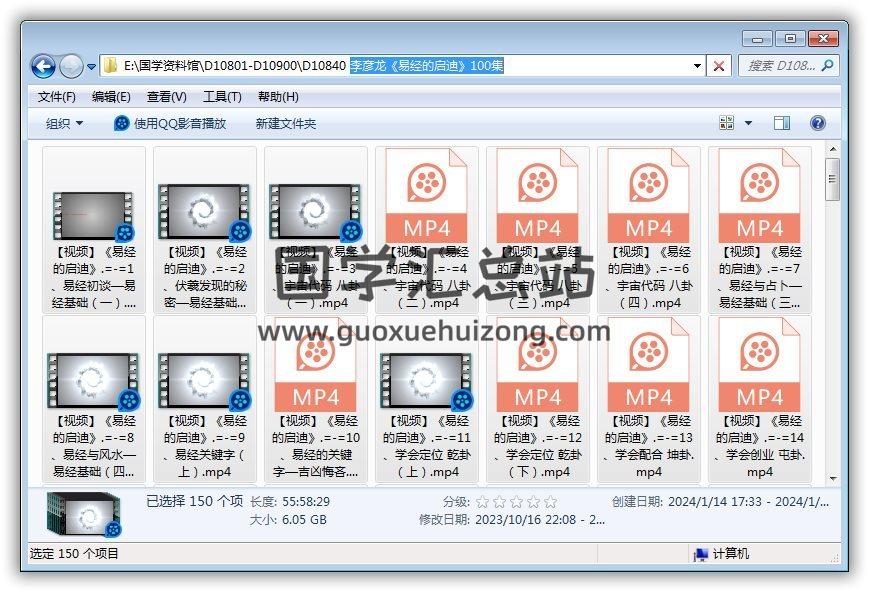Toggle the preview pane icon
Viewport: 869px width, 592px height.
tap(782, 123)
